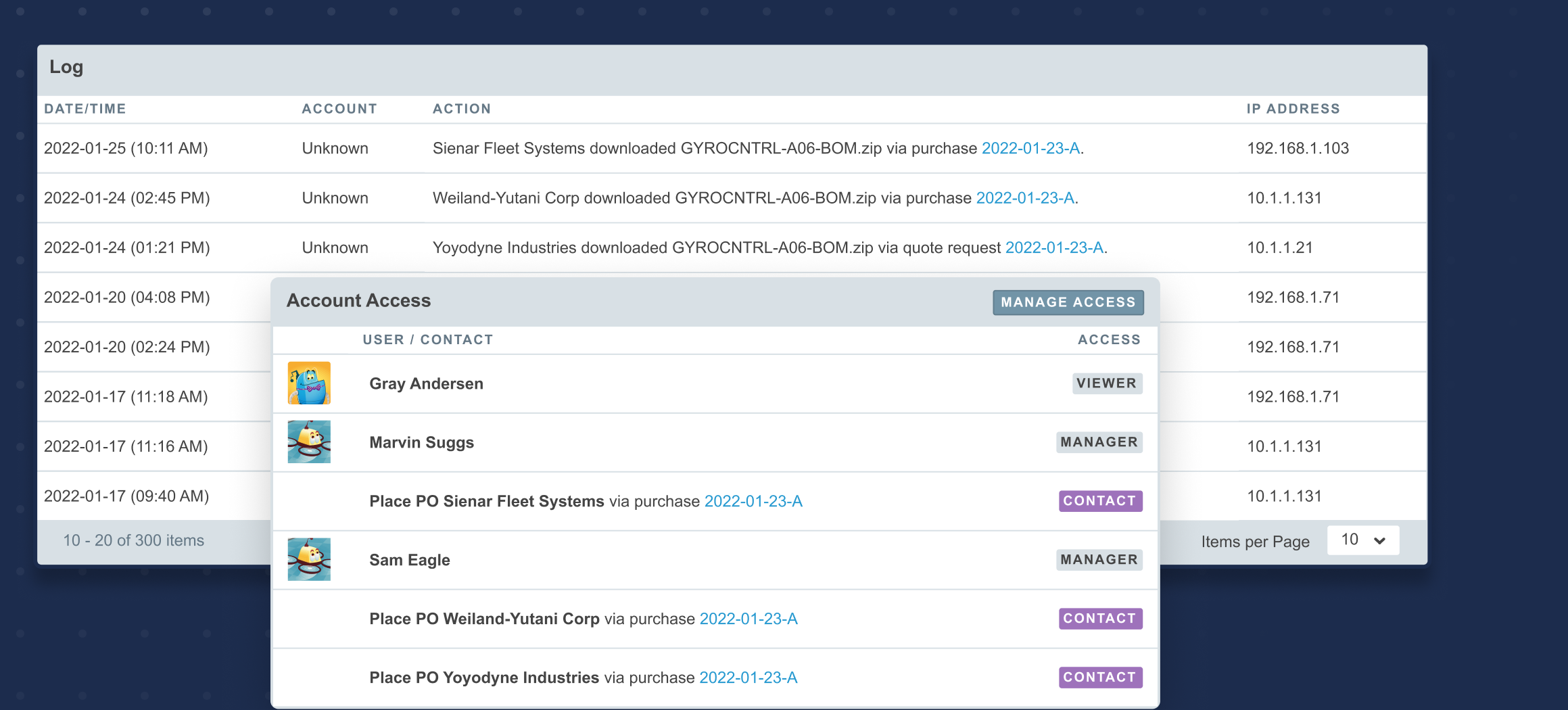The height and width of the screenshot is (710, 1568).
Task: Click Sam Eagle's avatar
Action: click(x=309, y=560)
